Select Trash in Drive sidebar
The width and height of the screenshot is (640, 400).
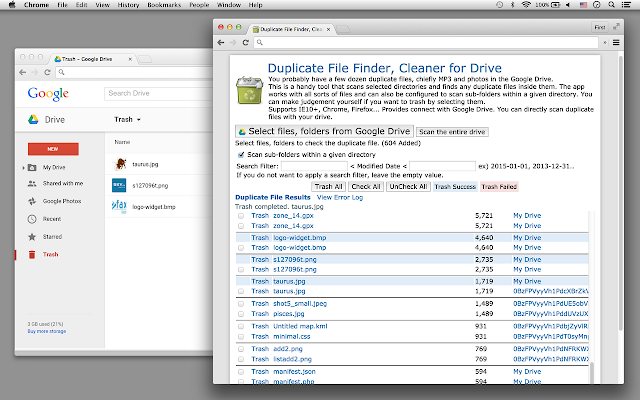pos(50,255)
